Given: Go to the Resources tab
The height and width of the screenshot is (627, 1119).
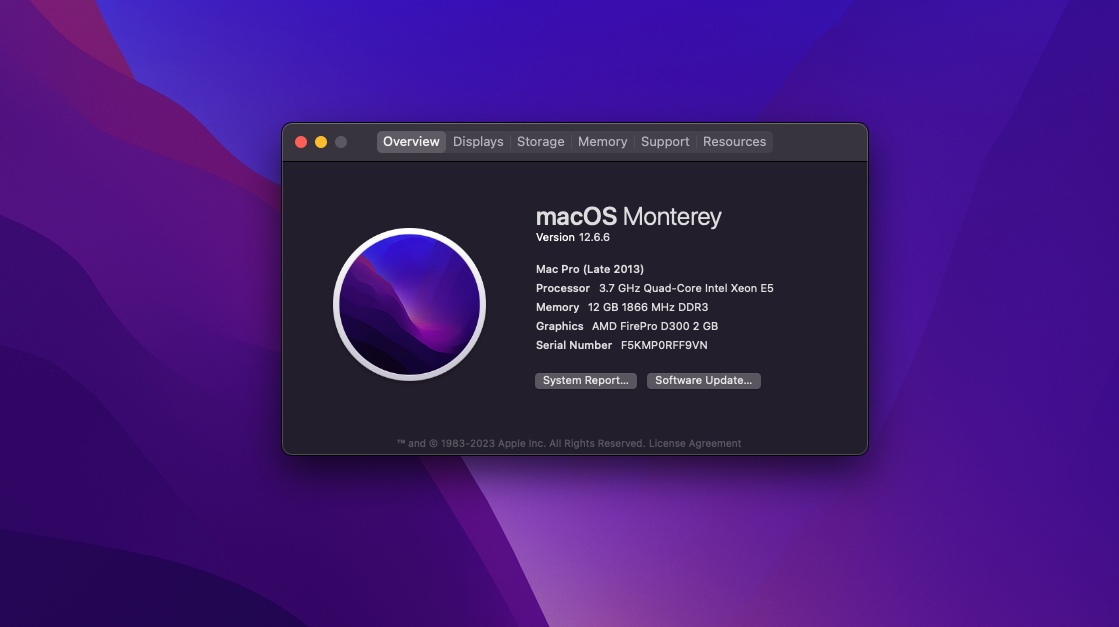Looking at the screenshot, I should (x=734, y=141).
